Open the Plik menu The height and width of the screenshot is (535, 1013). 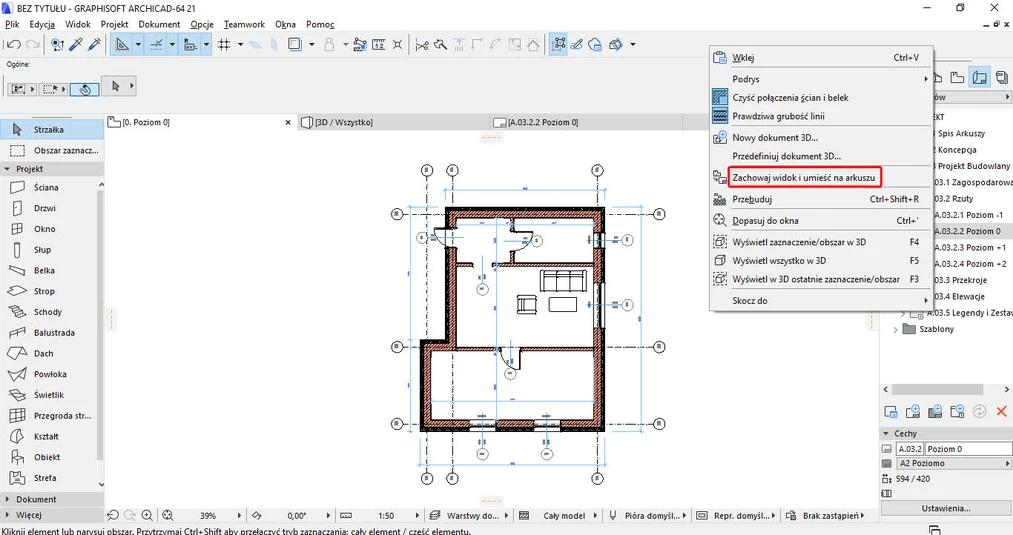point(12,24)
